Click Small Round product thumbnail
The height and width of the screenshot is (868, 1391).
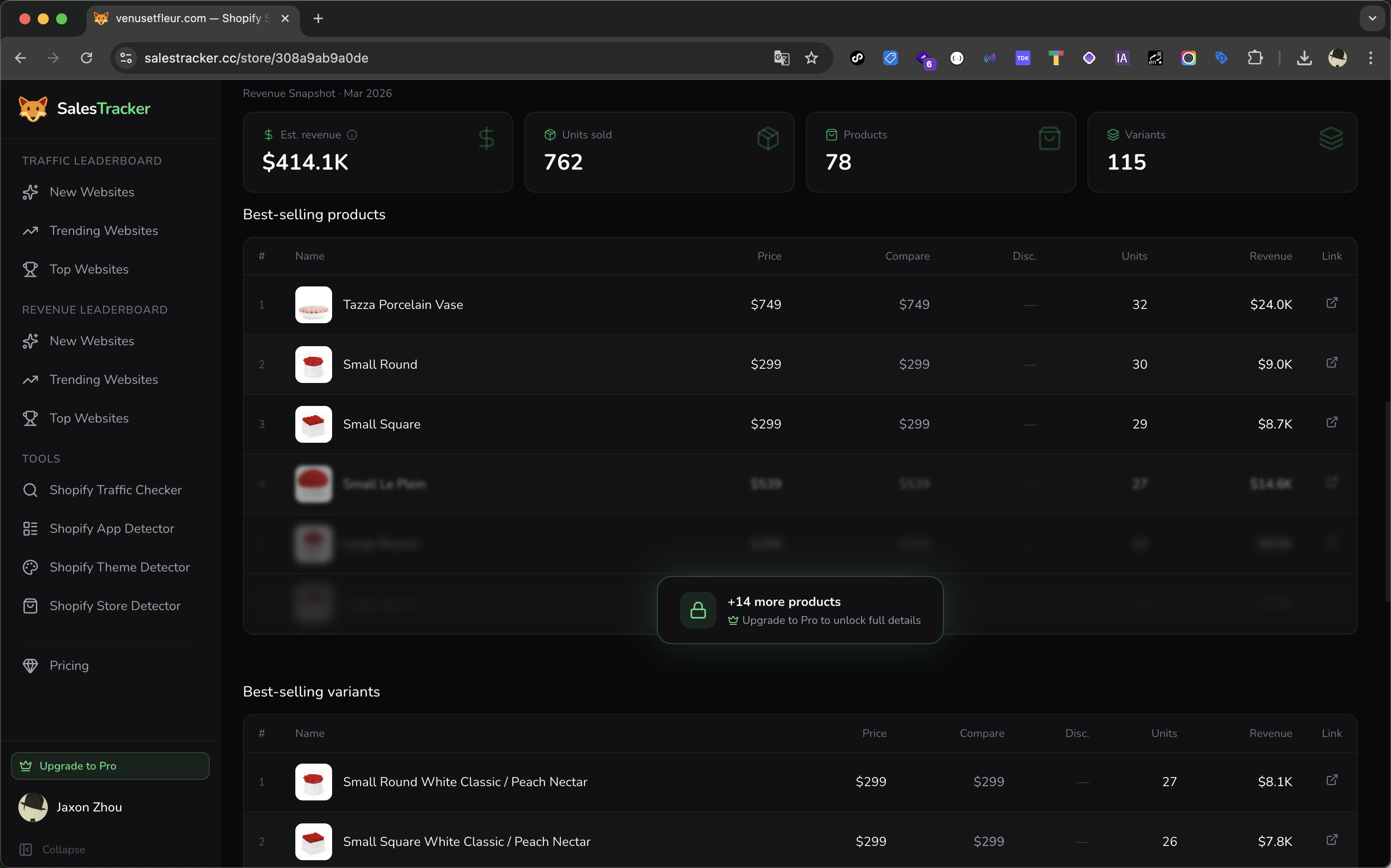(x=314, y=365)
